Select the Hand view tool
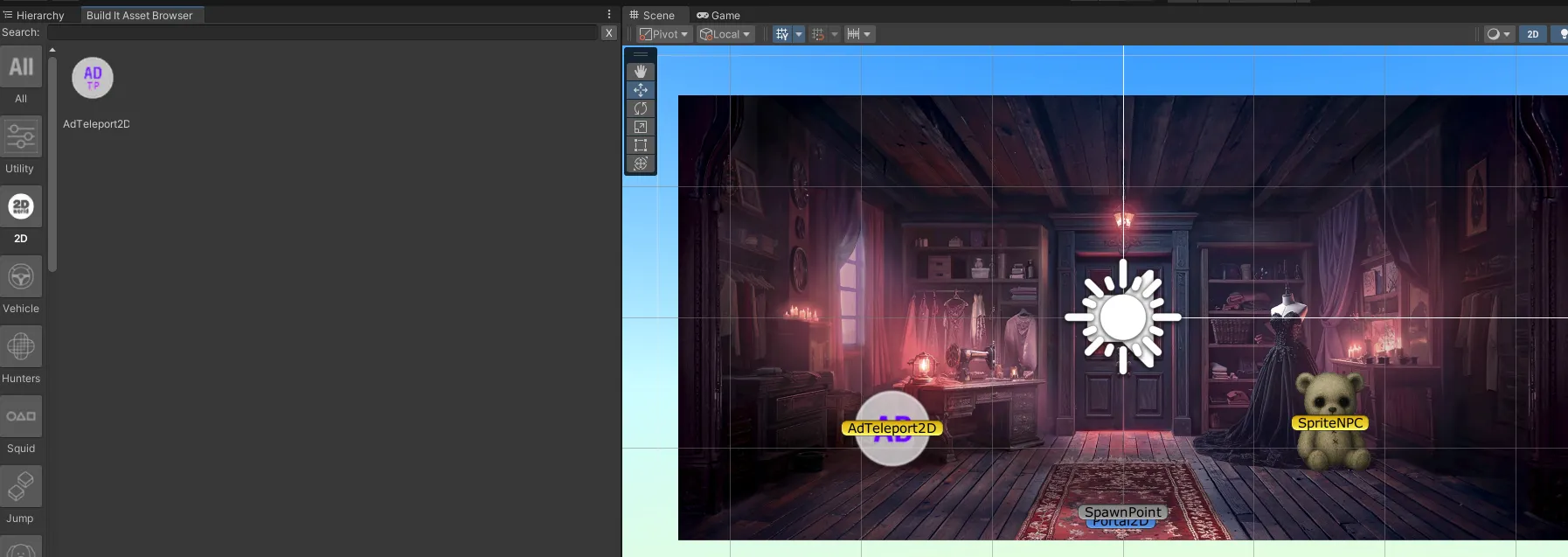This screenshot has width=1568, height=557. (641, 71)
